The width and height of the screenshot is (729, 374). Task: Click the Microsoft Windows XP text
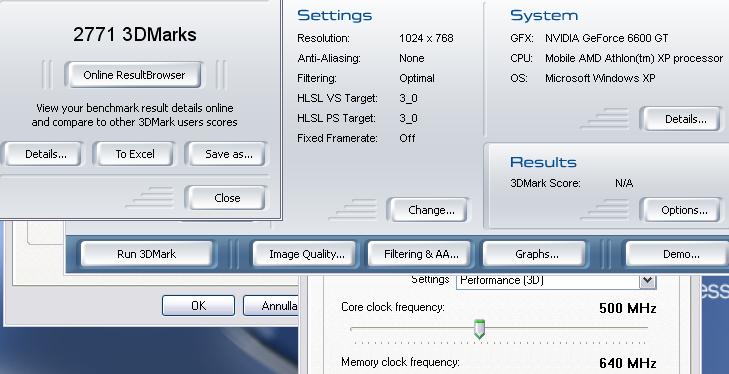click(x=600, y=78)
